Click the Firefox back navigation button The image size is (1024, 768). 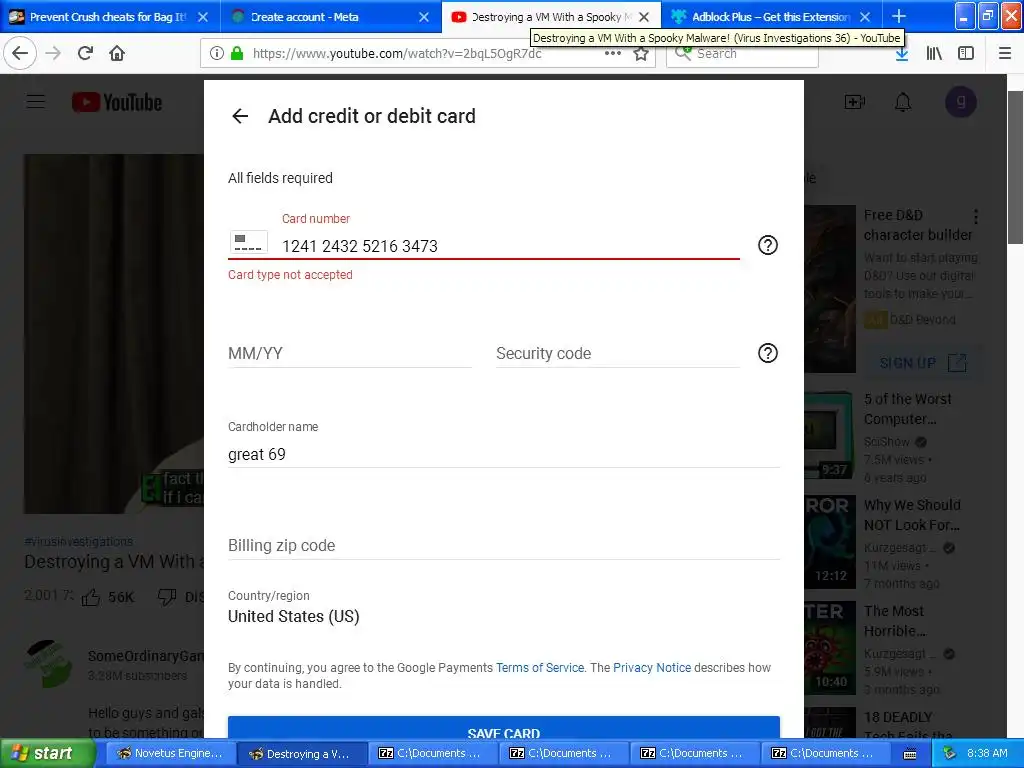coord(20,53)
